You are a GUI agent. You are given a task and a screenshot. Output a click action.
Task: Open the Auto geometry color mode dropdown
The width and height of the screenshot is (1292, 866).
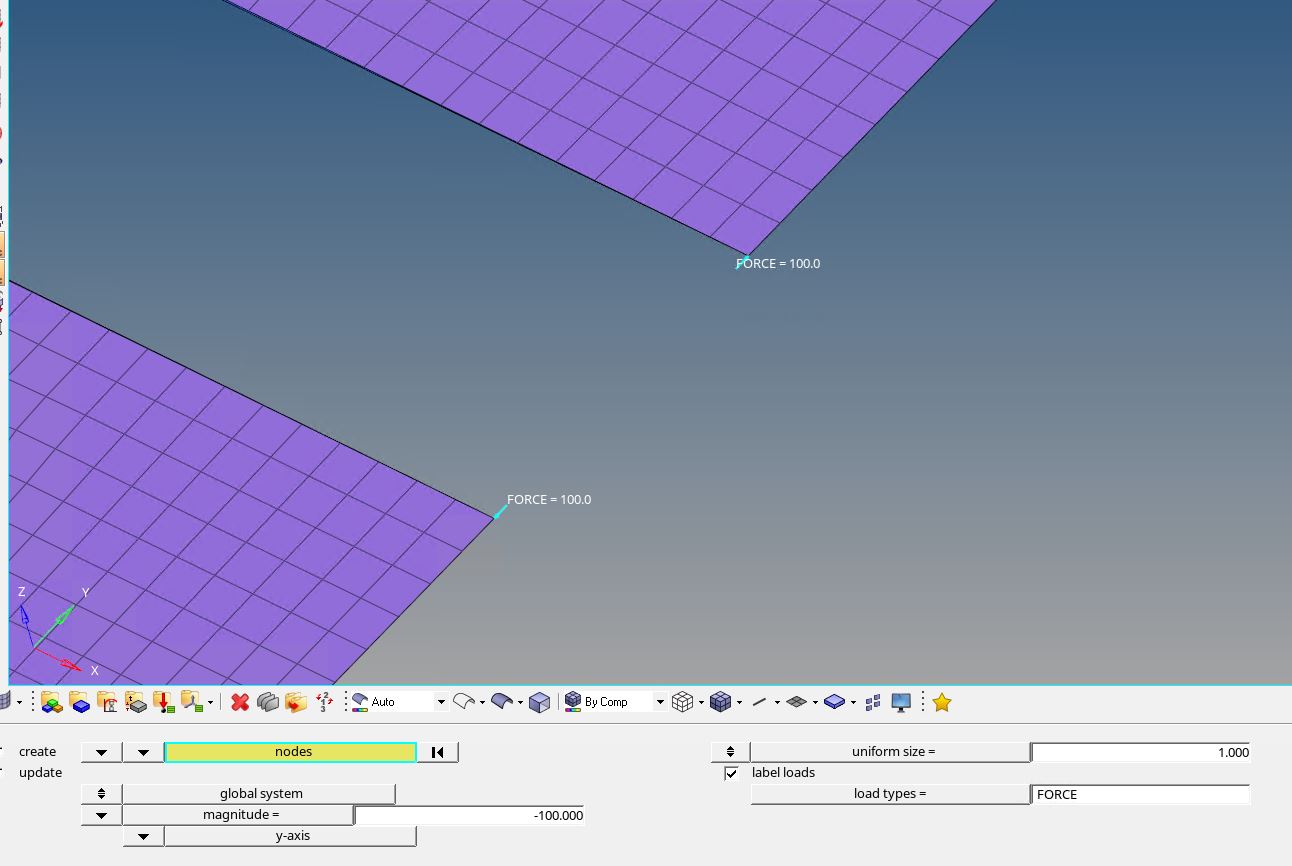pos(440,702)
